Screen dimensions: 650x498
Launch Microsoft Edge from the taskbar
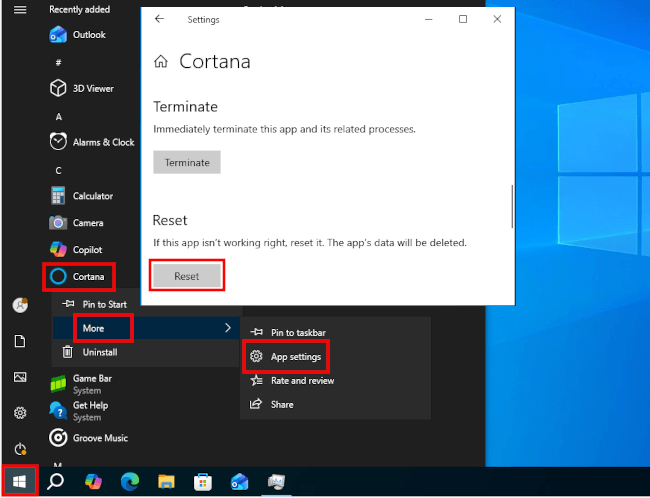tap(130, 482)
